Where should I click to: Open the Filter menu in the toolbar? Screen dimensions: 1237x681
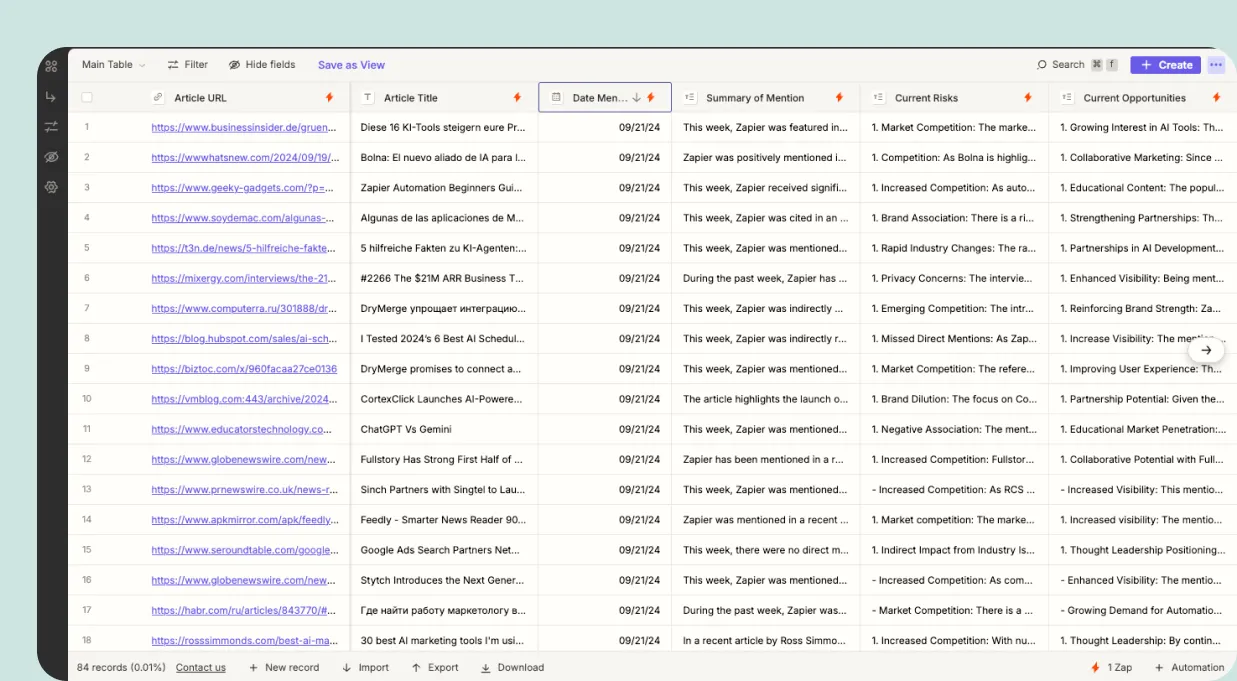coord(187,64)
